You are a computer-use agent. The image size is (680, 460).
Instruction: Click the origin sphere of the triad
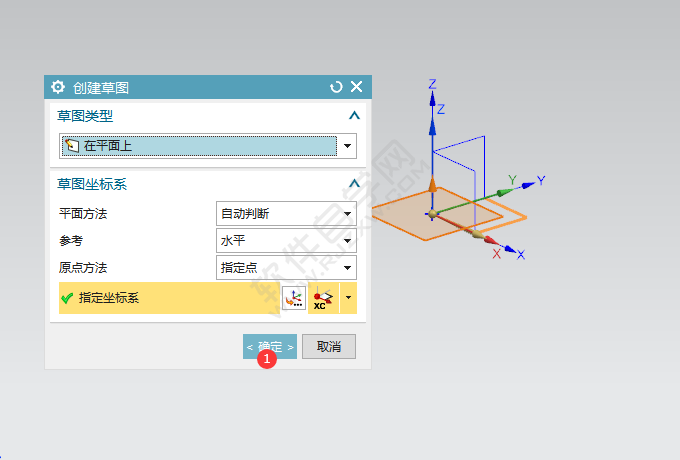pos(432,214)
